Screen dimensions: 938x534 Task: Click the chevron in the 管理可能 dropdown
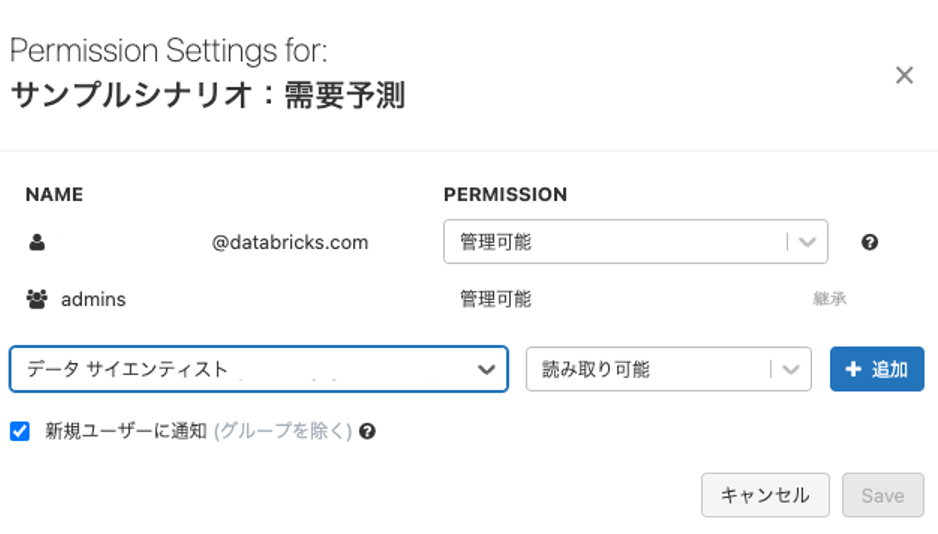pos(808,242)
